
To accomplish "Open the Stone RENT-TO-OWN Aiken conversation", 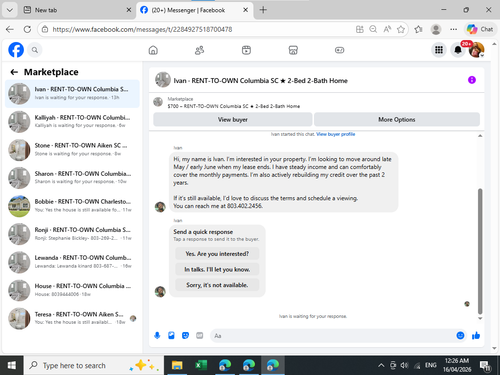I will point(72,150).
